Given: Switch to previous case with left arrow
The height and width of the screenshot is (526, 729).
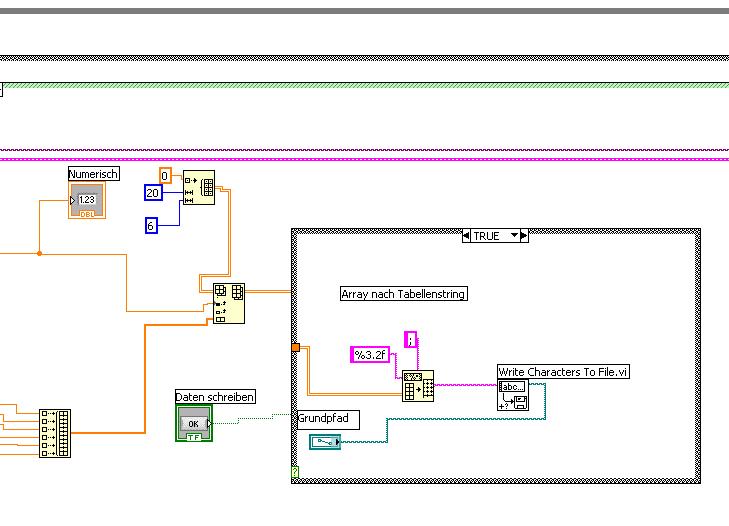Looking at the screenshot, I should point(466,236).
